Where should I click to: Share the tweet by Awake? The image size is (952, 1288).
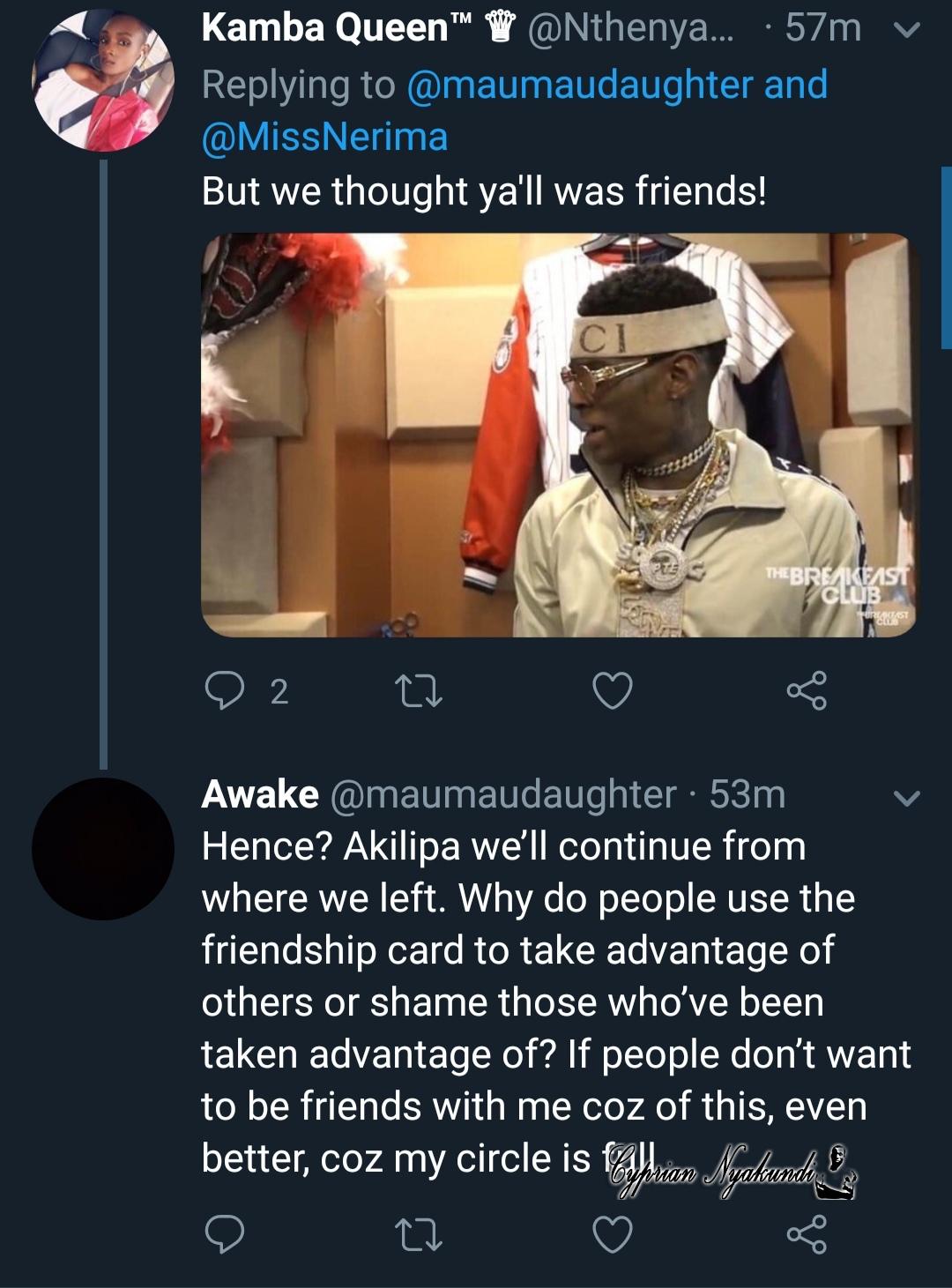(807, 1234)
